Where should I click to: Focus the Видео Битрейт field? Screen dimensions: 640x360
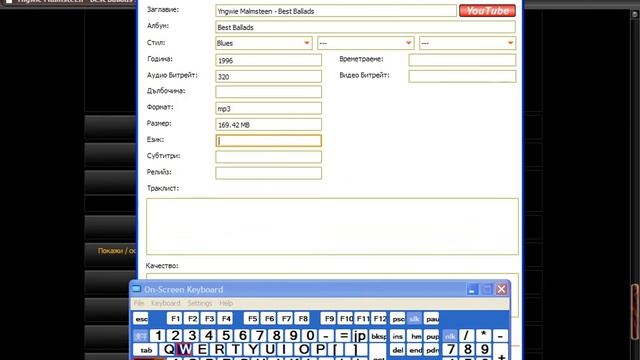coord(462,76)
